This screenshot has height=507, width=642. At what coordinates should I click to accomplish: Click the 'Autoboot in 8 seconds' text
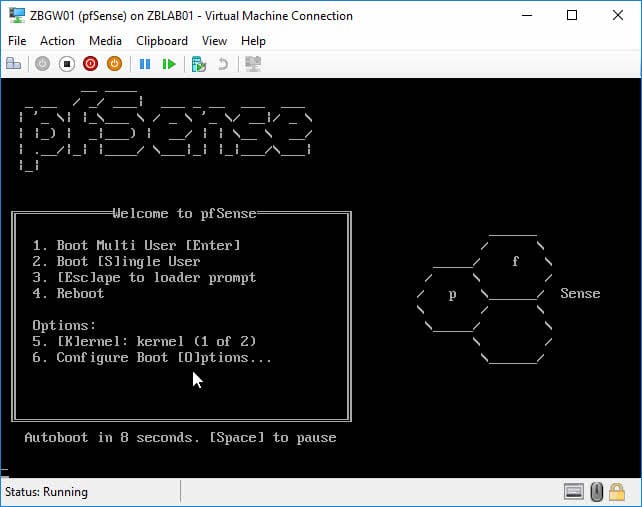point(112,437)
